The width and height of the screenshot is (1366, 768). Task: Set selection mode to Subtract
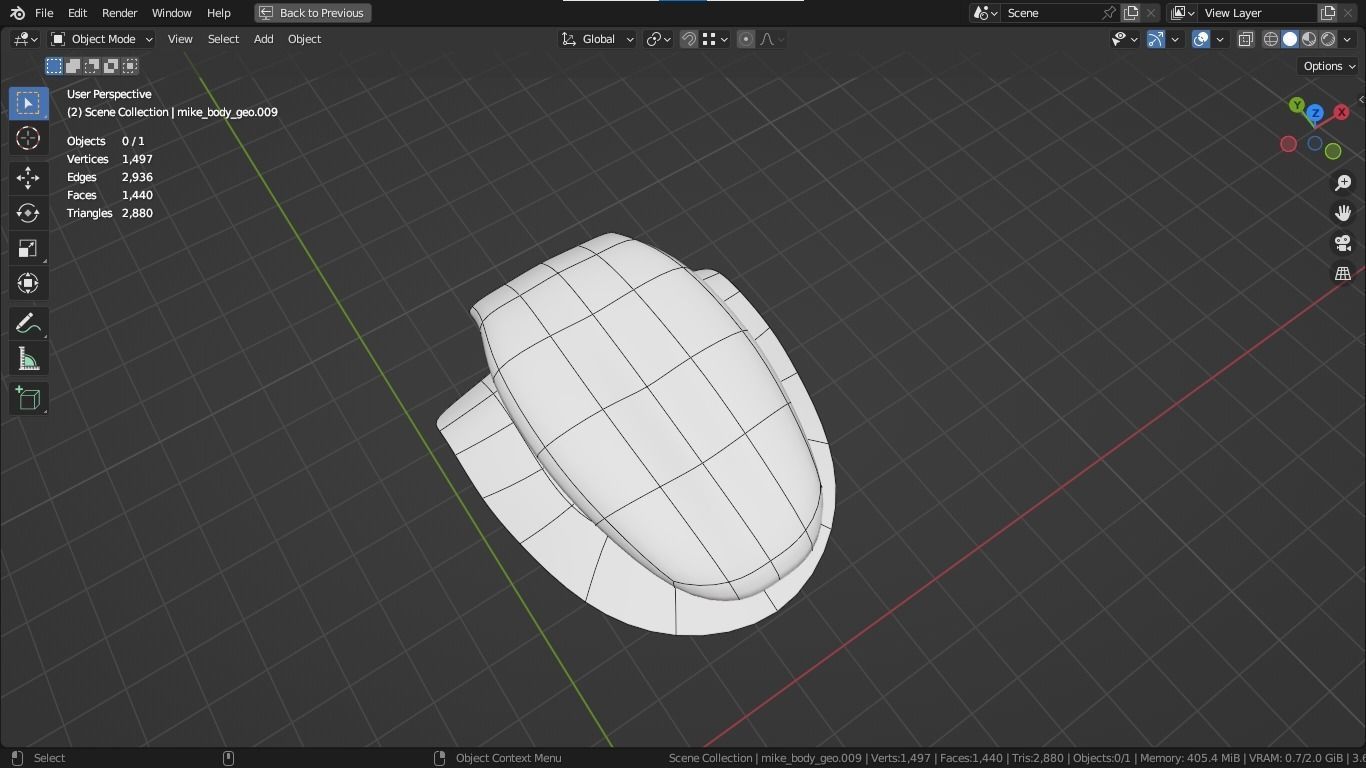click(92, 66)
